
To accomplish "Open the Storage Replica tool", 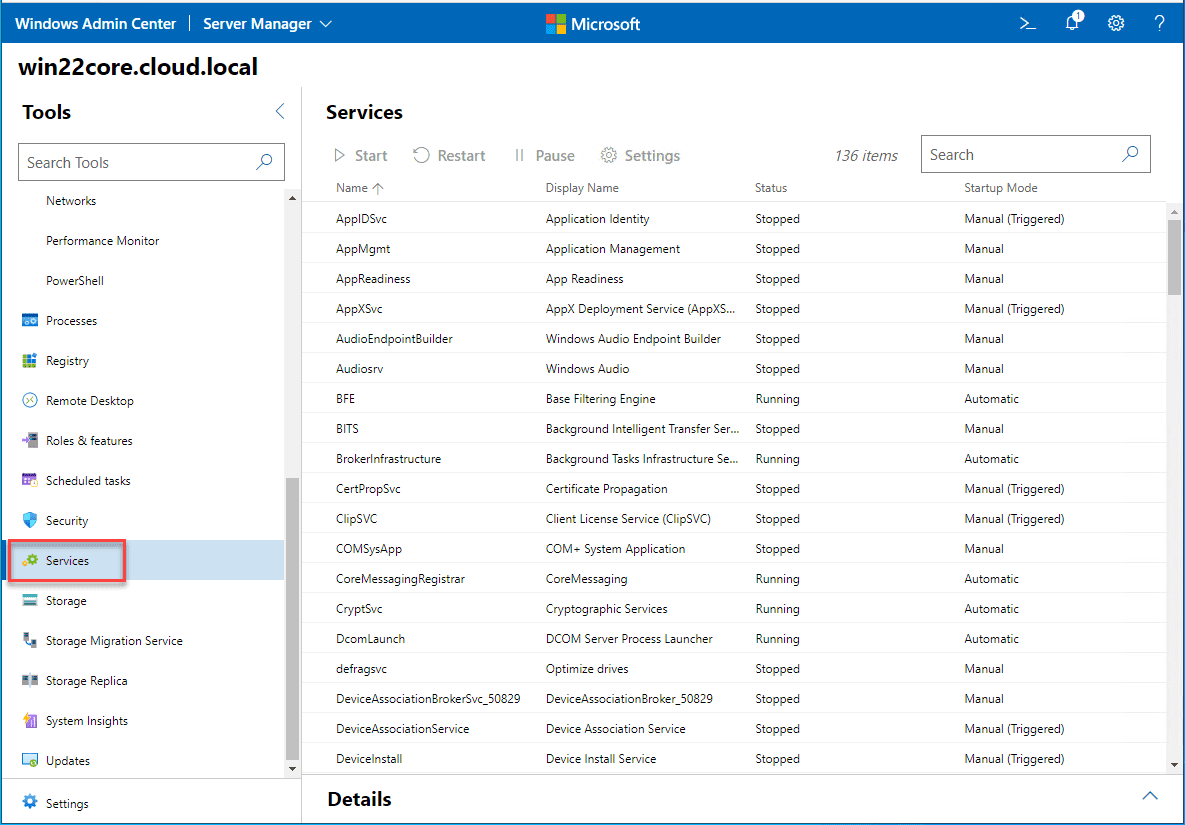I will pos(85,680).
